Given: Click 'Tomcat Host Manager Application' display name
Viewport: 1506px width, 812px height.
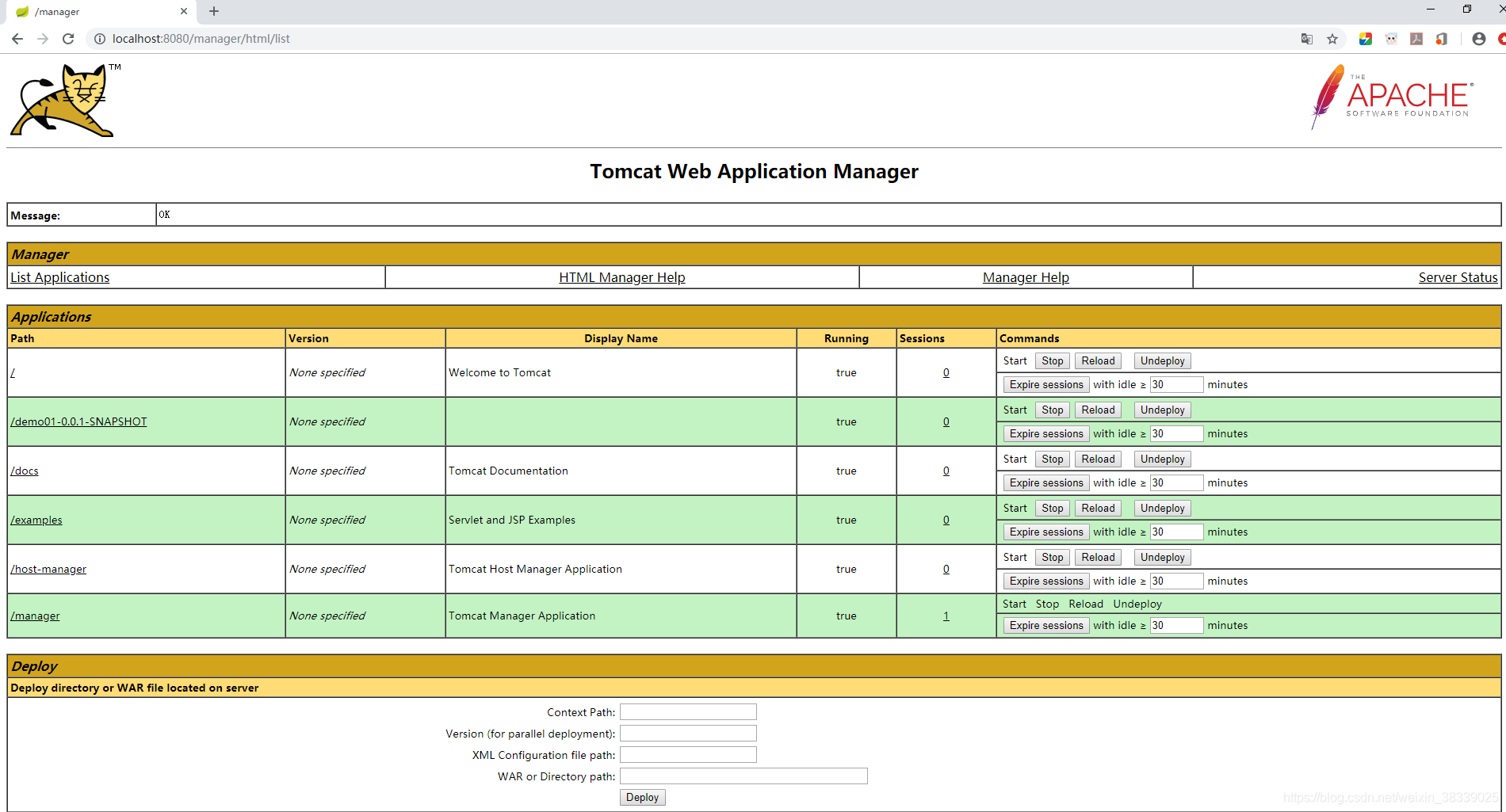Looking at the screenshot, I should click(535, 569).
